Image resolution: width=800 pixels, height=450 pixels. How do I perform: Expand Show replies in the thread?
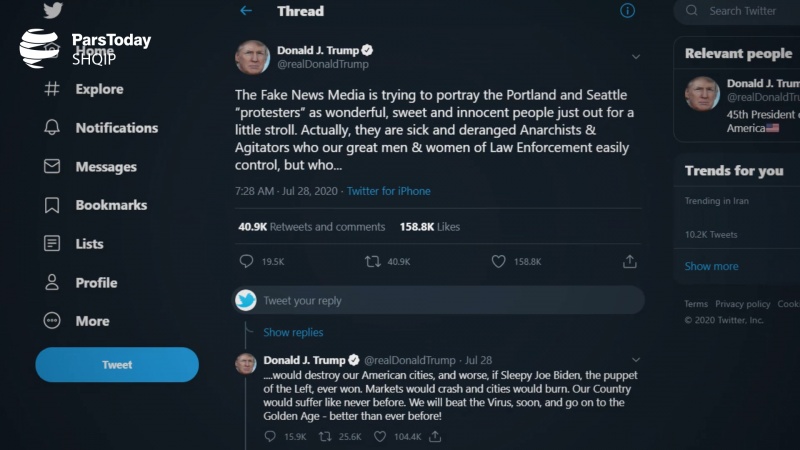(293, 332)
